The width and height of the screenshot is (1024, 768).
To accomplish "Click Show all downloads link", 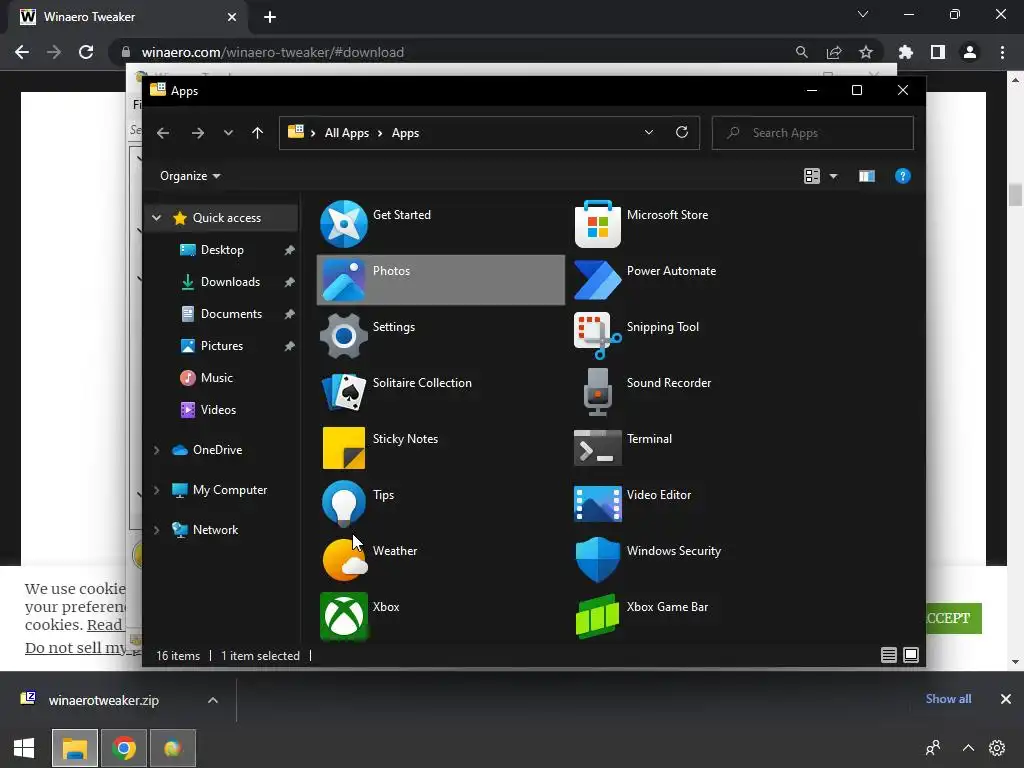I will 948,699.
